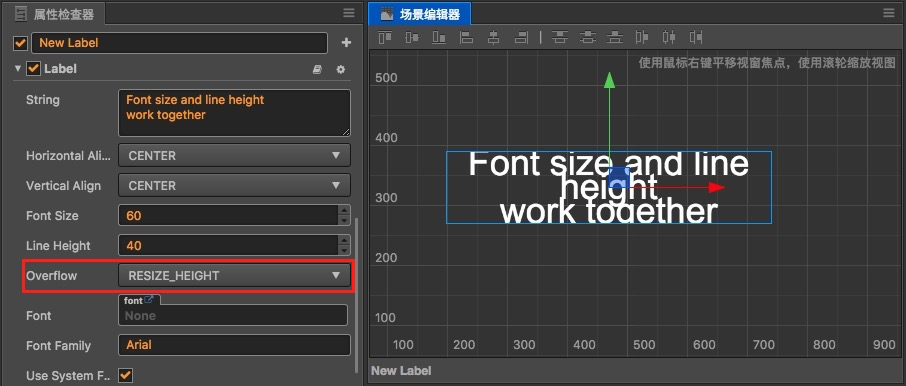Click the scene hint text about 鼠标右键平移
Image resolution: width=906 pixels, height=386 pixels.
coord(767,63)
